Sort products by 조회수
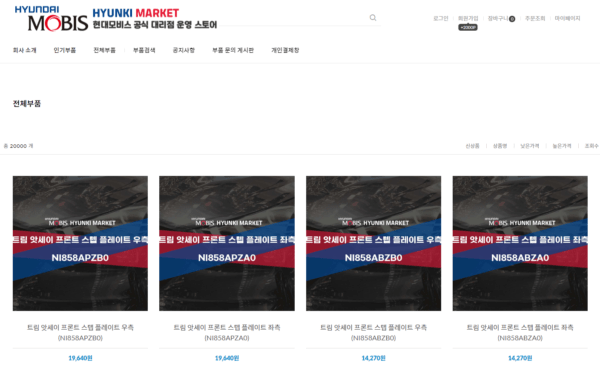The width and height of the screenshot is (600, 371). pyautogui.click(x=591, y=146)
